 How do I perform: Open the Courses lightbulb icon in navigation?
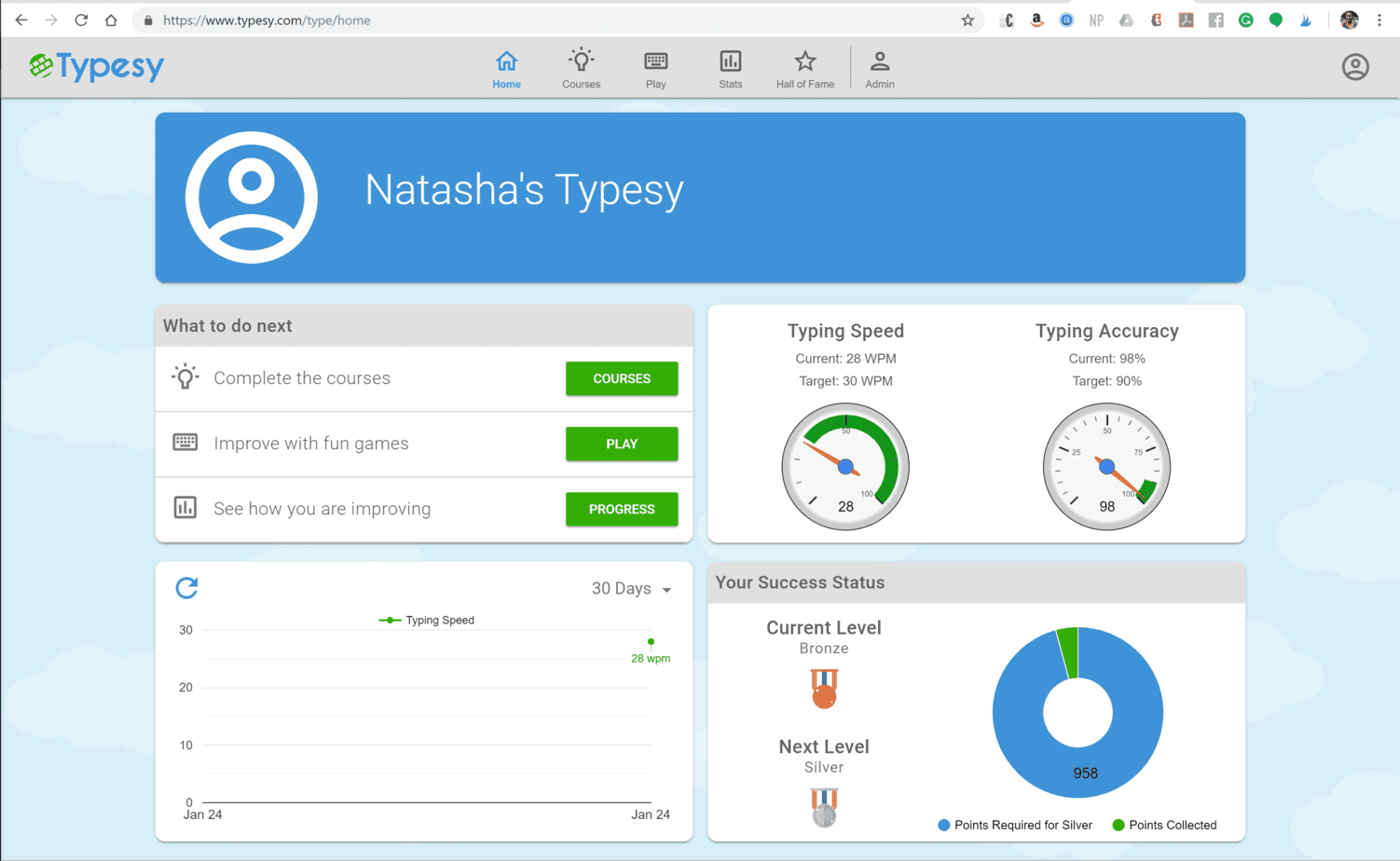click(x=581, y=62)
